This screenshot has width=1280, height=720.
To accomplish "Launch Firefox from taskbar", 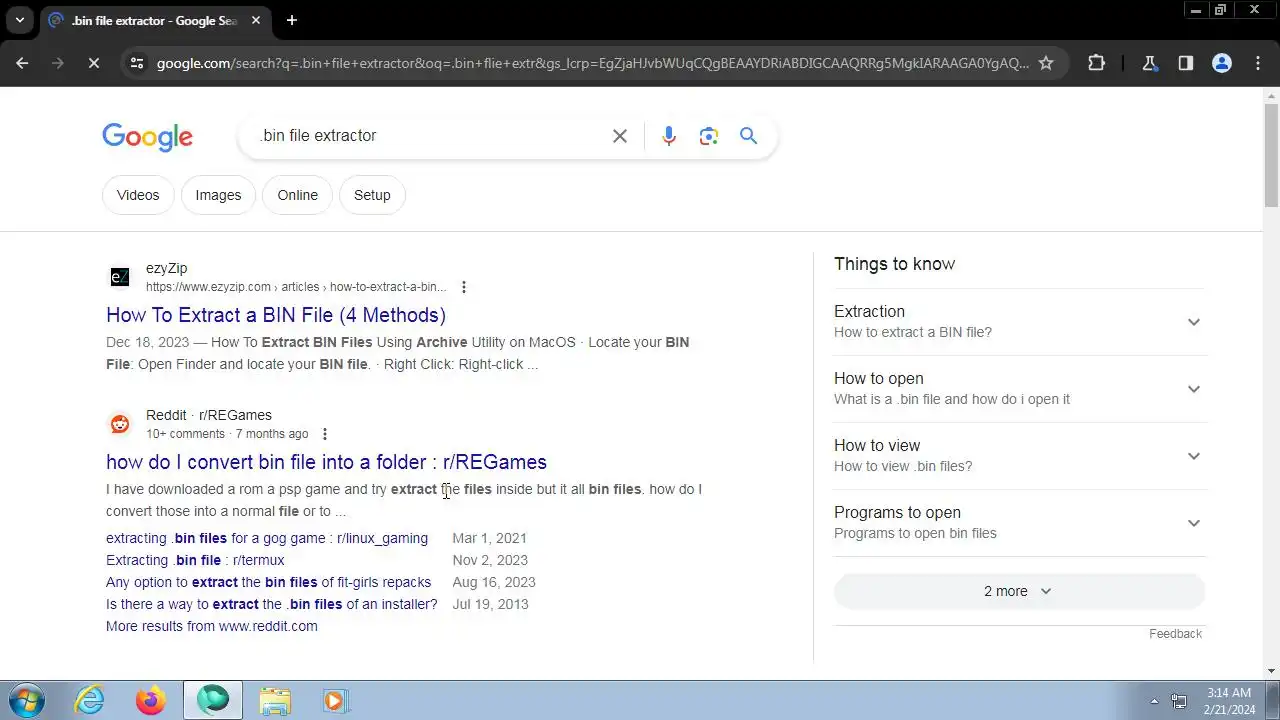I will (151, 701).
